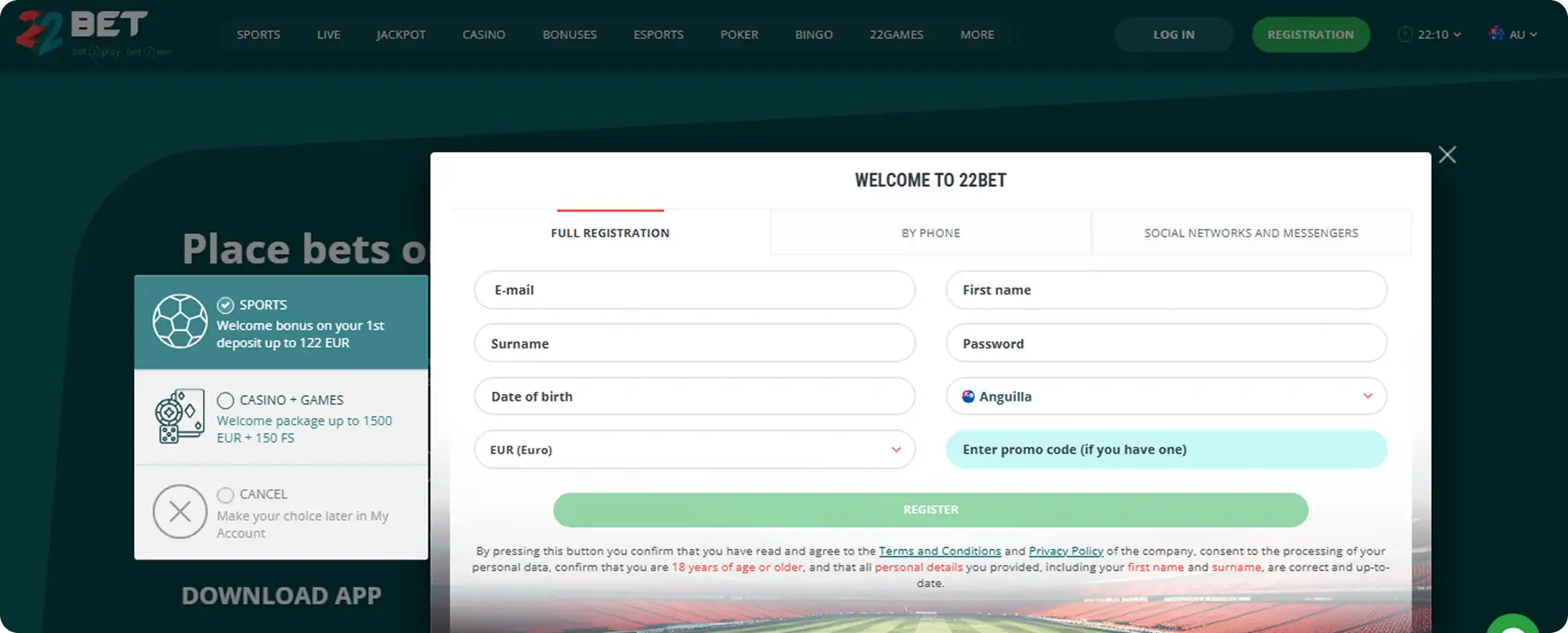
Task: Click the Australia flag icon in header
Action: click(1497, 34)
